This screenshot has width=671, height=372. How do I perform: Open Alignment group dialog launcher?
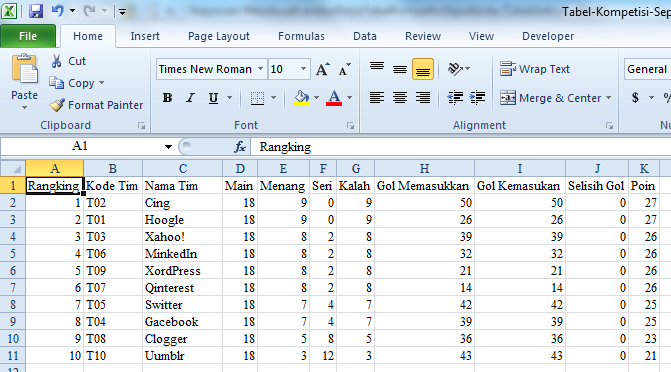tap(609, 125)
